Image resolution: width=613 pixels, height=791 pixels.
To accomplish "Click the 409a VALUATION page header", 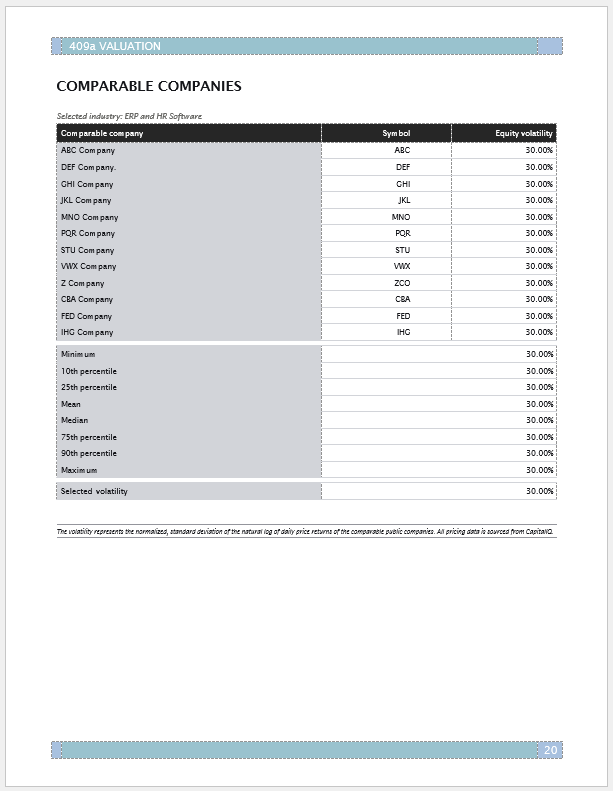I will [x=116, y=46].
